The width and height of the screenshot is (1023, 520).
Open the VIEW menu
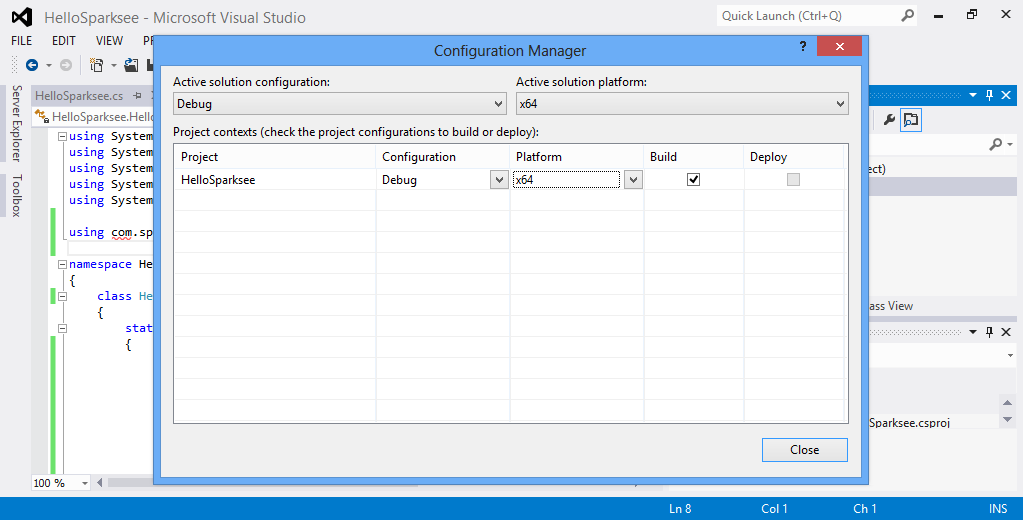[x=110, y=40]
